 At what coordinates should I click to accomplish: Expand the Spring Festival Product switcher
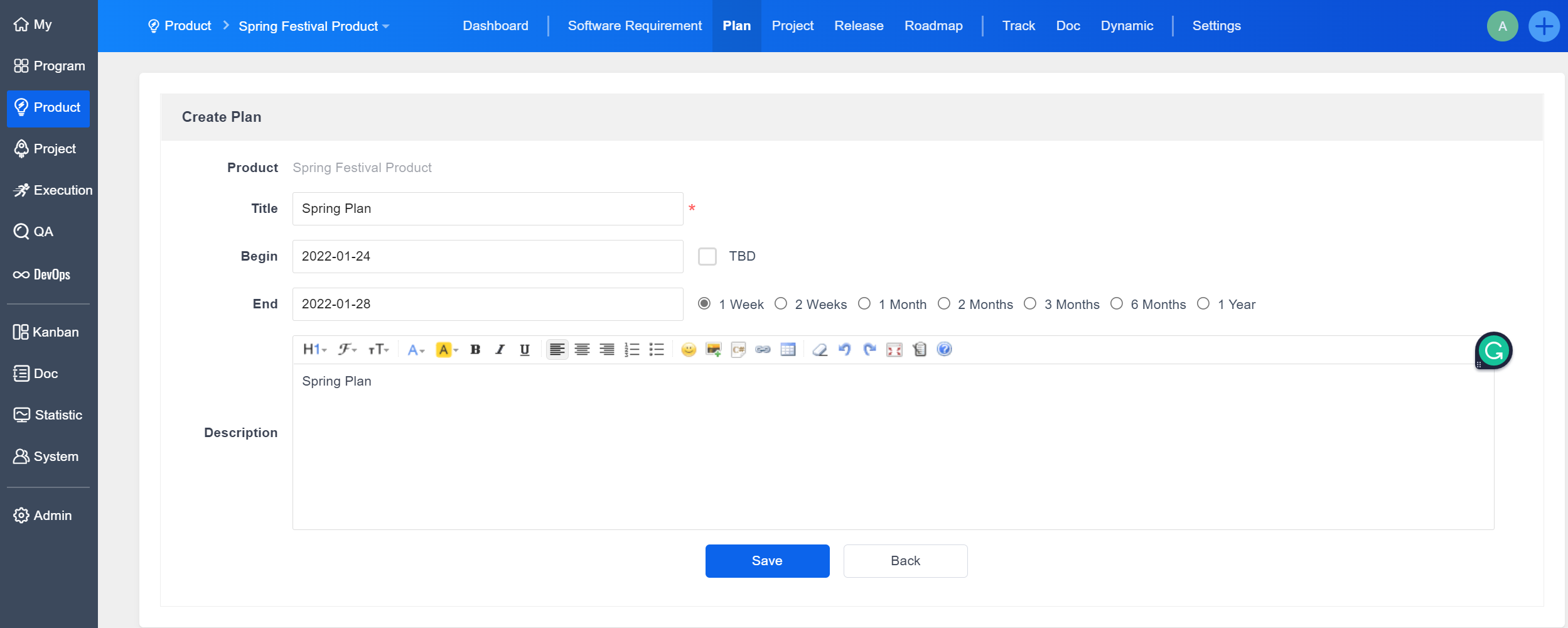[314, 26]
